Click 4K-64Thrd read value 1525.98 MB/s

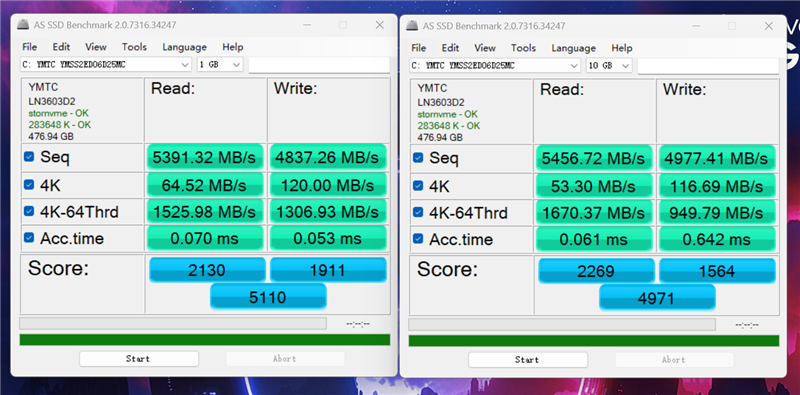click(205, 211)
